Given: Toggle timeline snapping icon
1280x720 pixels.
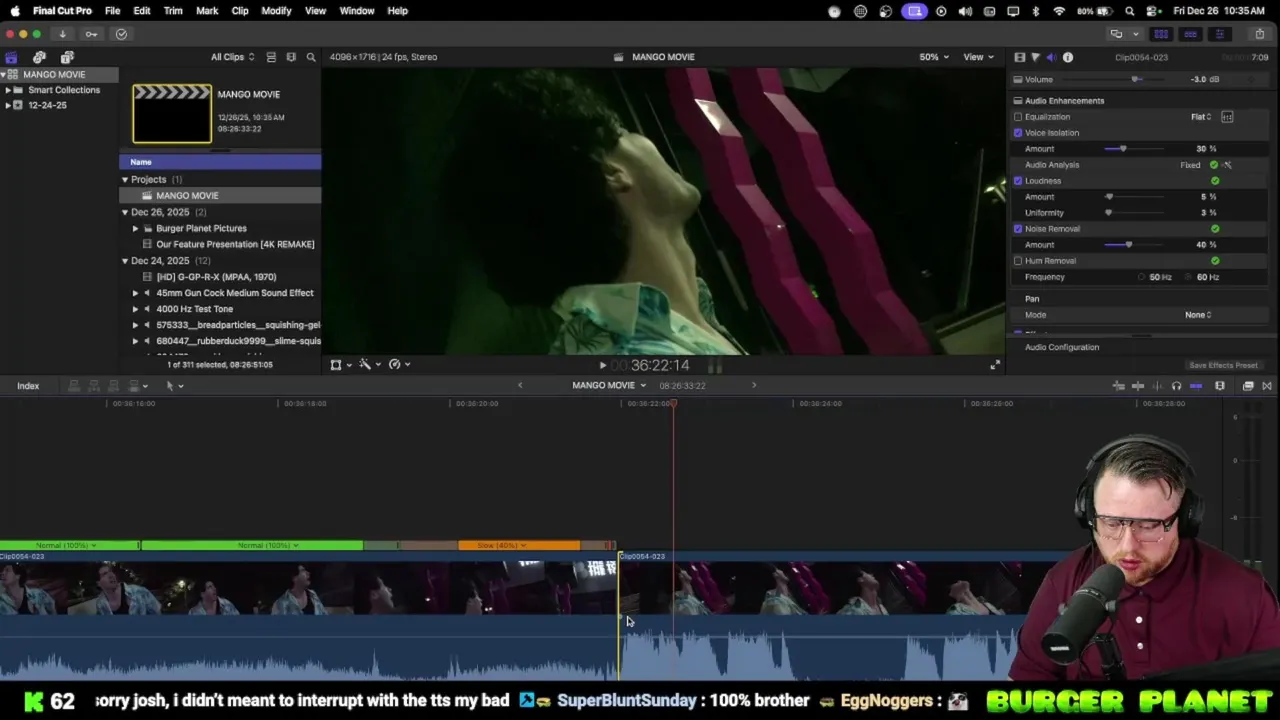Looking at the screenshot, I should [1196, 386].
